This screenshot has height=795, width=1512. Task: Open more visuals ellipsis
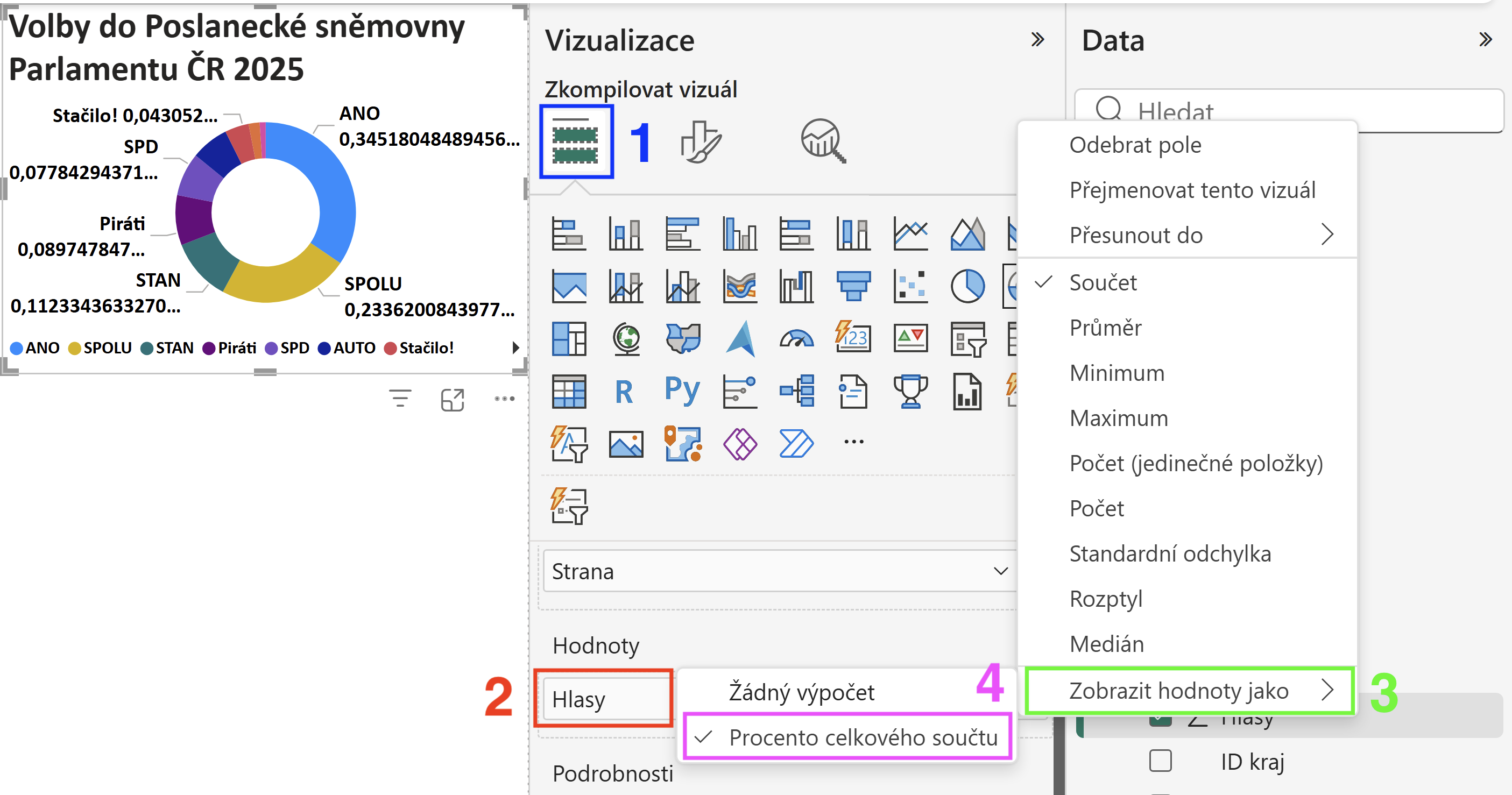853,442
